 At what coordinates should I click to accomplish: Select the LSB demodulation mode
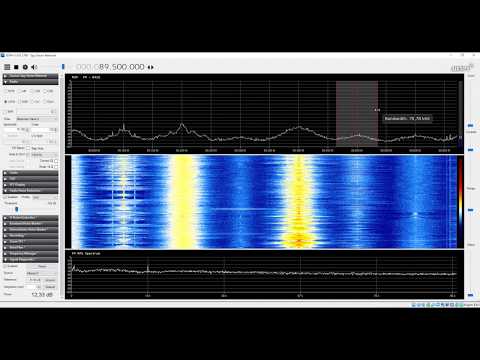(x=36, y=91)
